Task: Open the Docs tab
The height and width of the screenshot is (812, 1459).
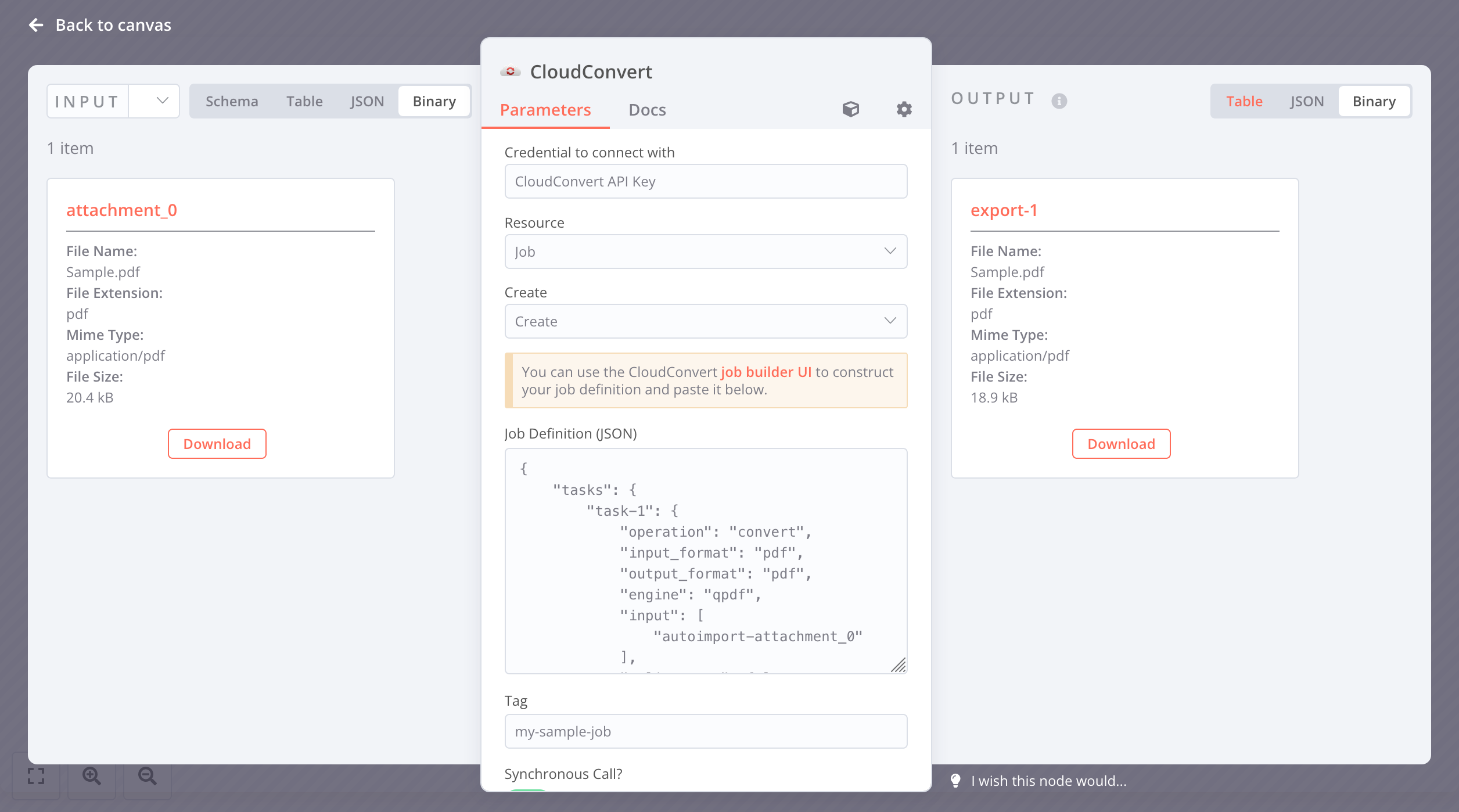Action: point(647,110)
